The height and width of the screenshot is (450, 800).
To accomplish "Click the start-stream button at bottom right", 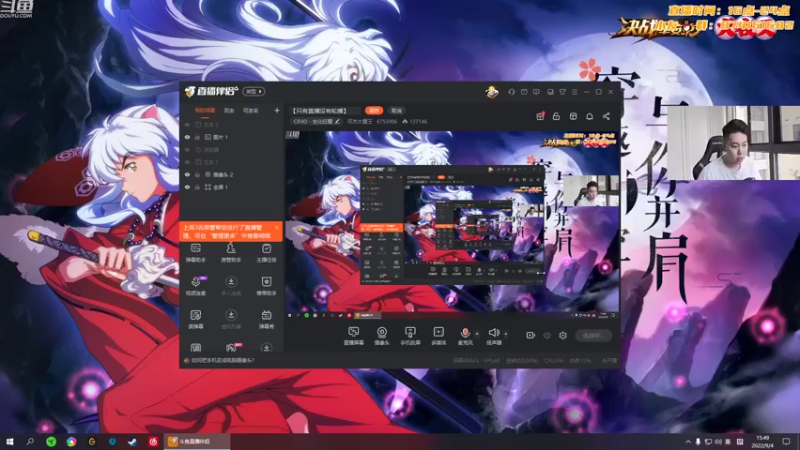I will point(593,335).
